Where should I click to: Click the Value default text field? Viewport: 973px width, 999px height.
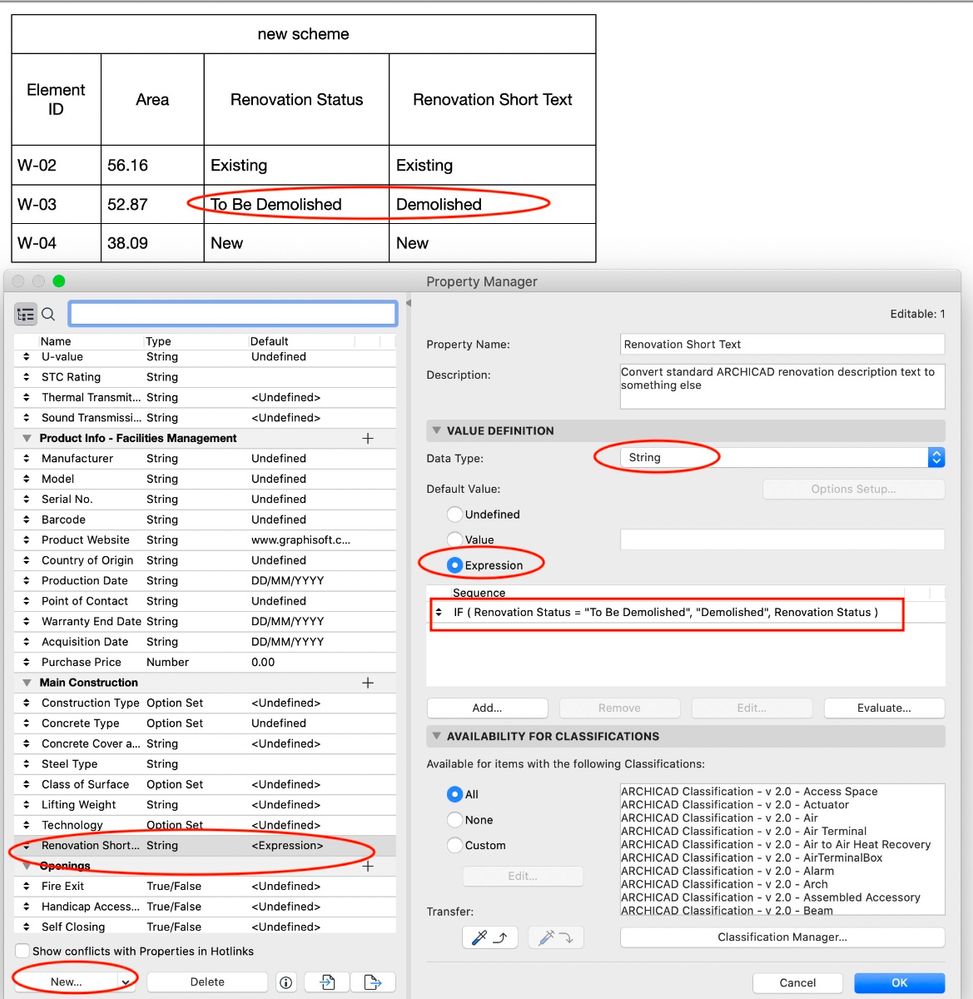[782, 540]
